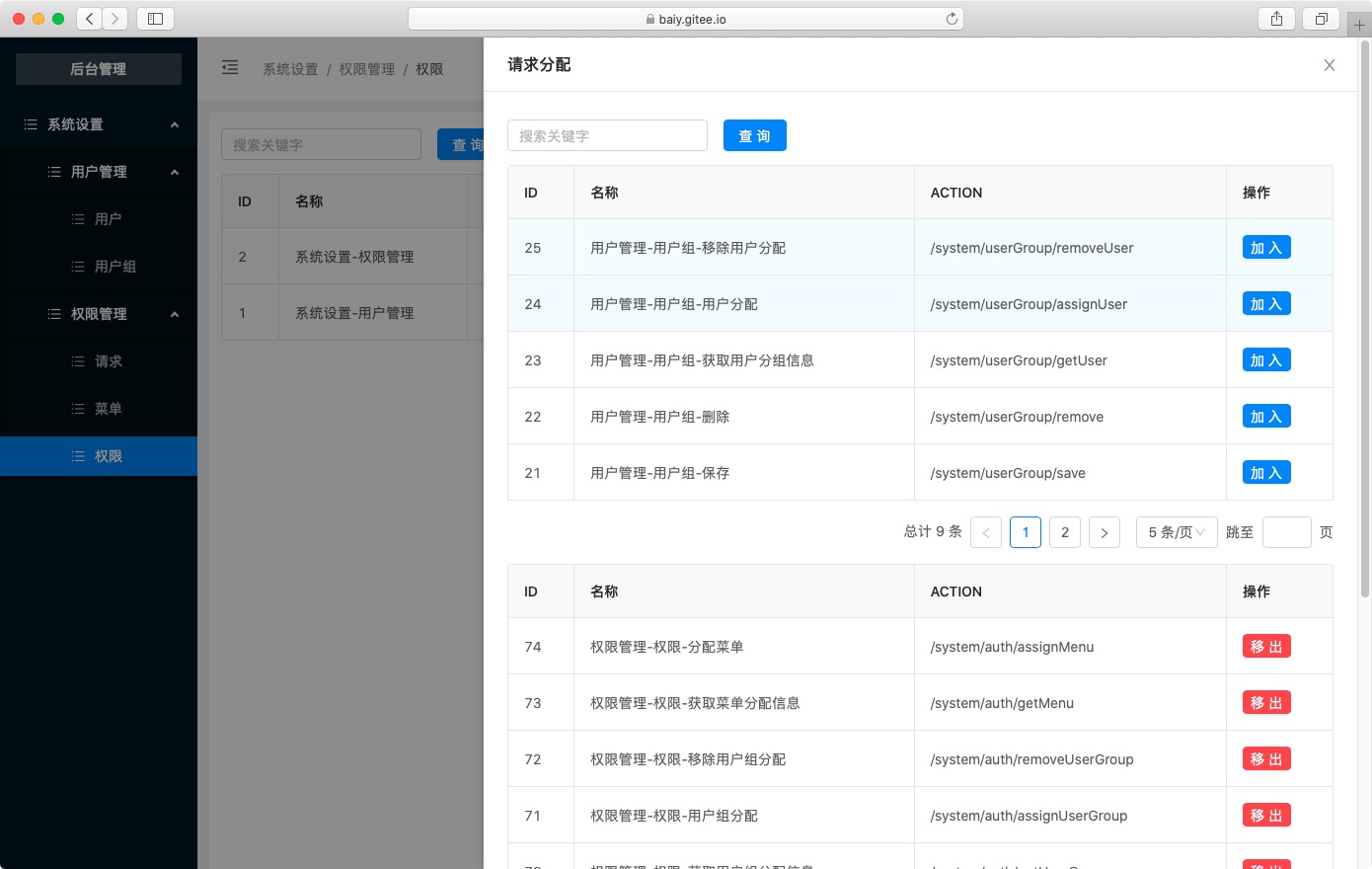Viewport: 1372px width, 869px height.
Task: Collapse 系统设置 sidebar section chevron
Action: pyautogui.click(x=175, y=124)
